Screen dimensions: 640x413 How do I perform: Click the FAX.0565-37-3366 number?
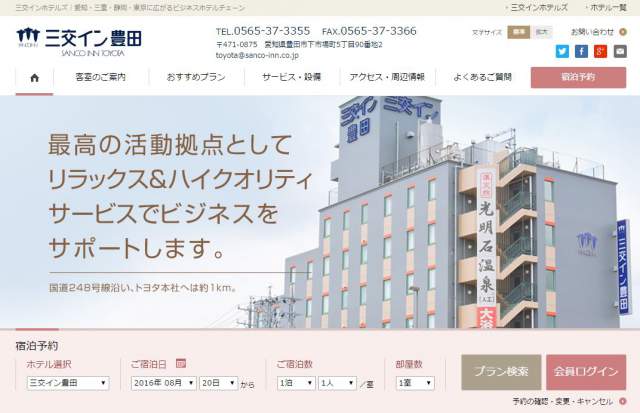369,31
